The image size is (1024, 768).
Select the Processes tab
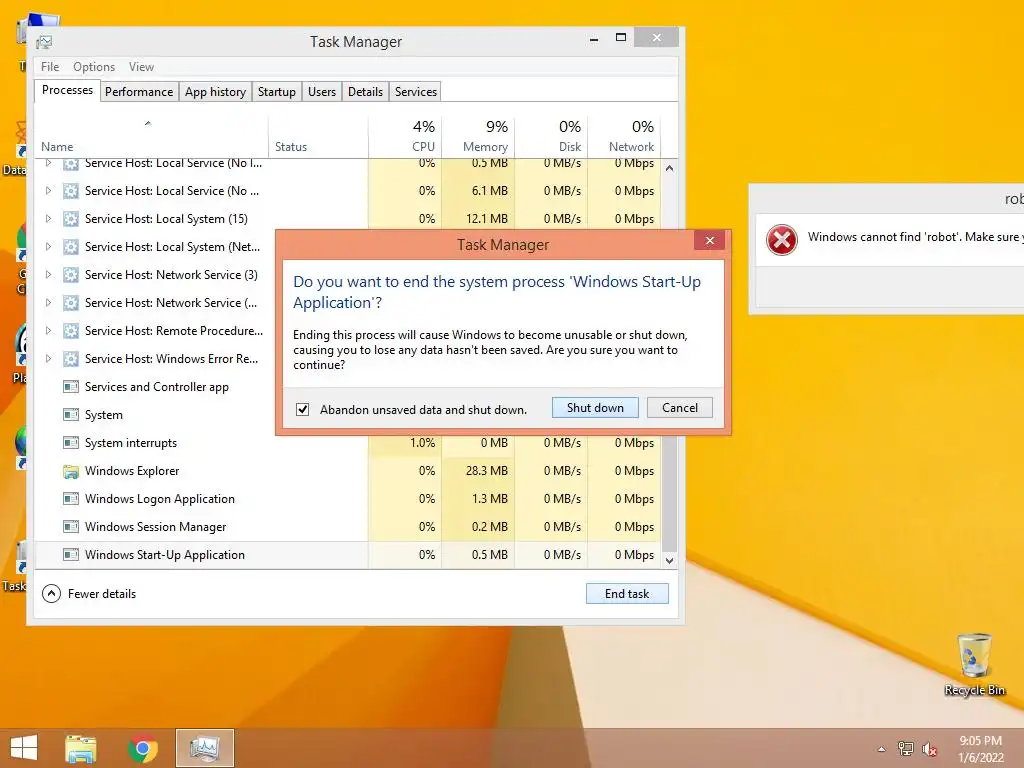coord(67,90)
